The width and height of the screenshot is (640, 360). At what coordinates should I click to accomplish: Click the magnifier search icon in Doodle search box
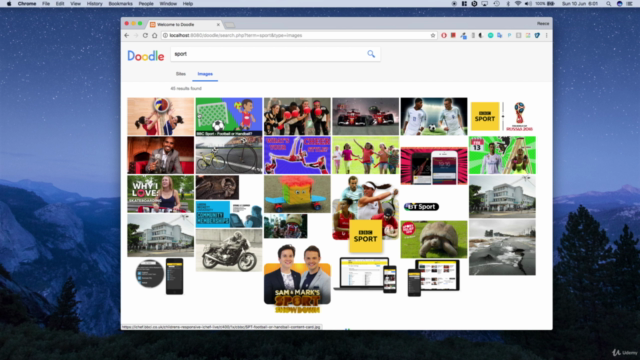[371, 54]
